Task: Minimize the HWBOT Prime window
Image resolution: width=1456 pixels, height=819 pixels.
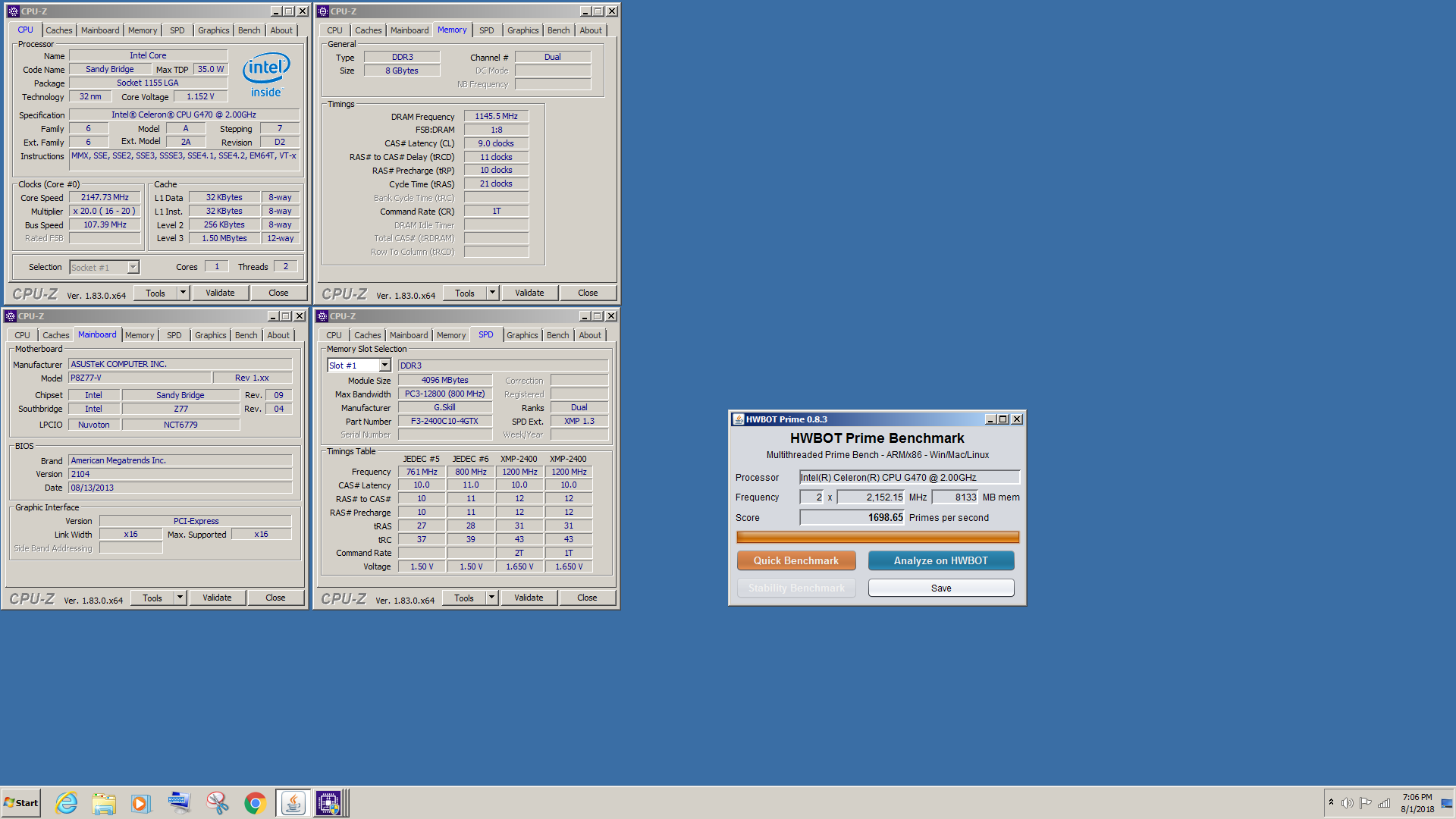Action: tap(990, 419)
